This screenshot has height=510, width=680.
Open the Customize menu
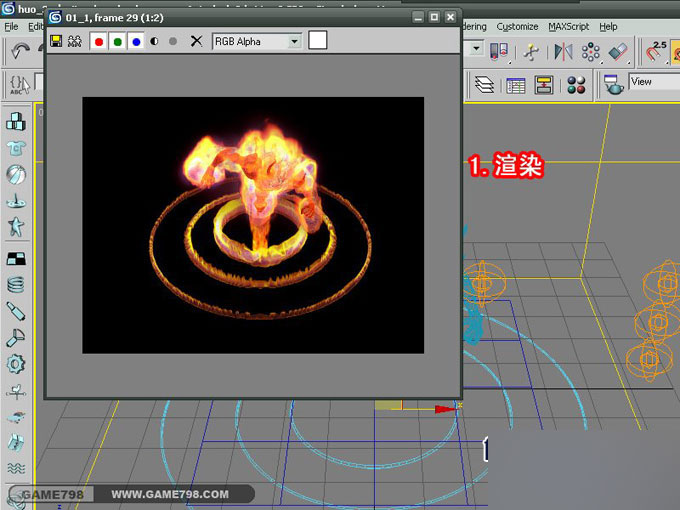(x=517, y=26)
